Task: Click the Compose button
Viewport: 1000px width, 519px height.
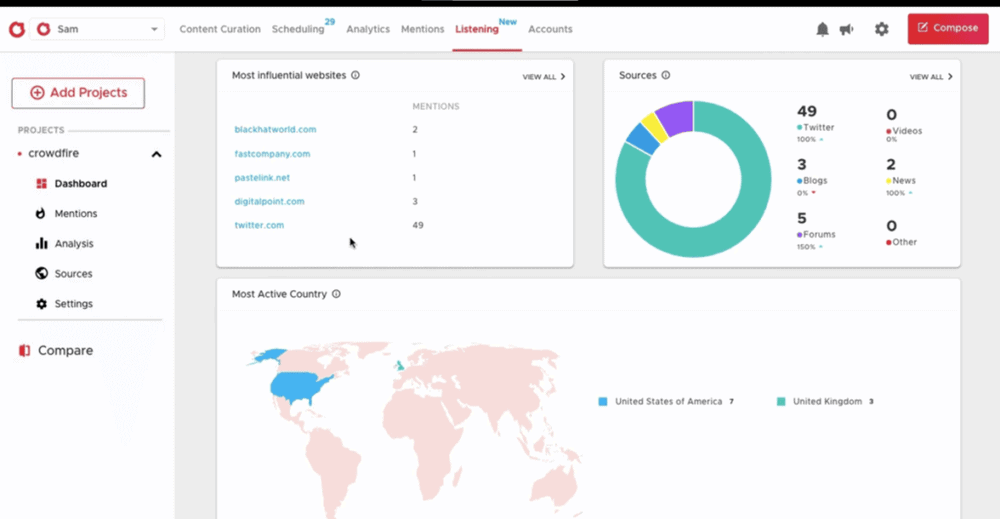Action: (948, 29)
